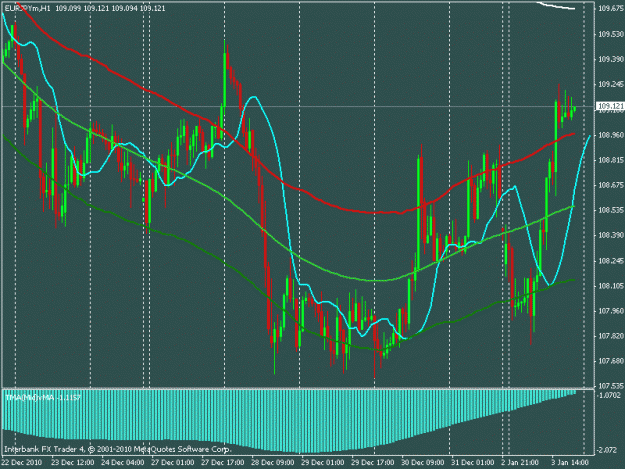
Task: Click the 107.820 price scale label
Action: pos(611,336)
